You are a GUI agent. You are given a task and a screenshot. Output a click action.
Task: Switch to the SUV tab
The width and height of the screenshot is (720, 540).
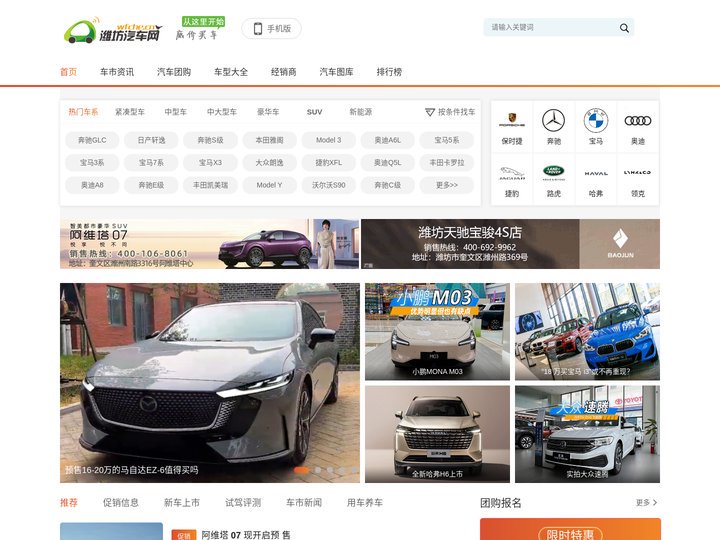(315, 112)
